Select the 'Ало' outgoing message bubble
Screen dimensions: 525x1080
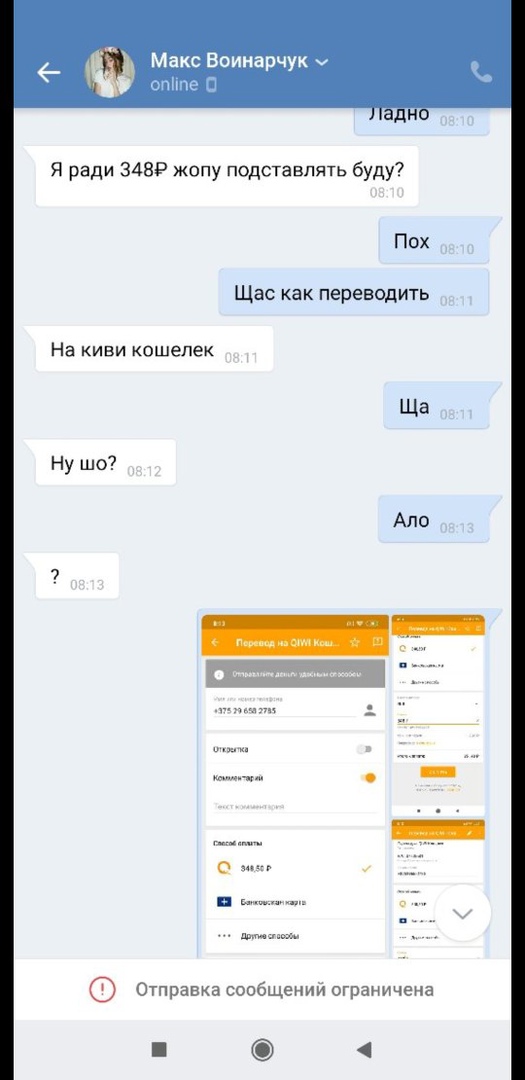point(435,519)
